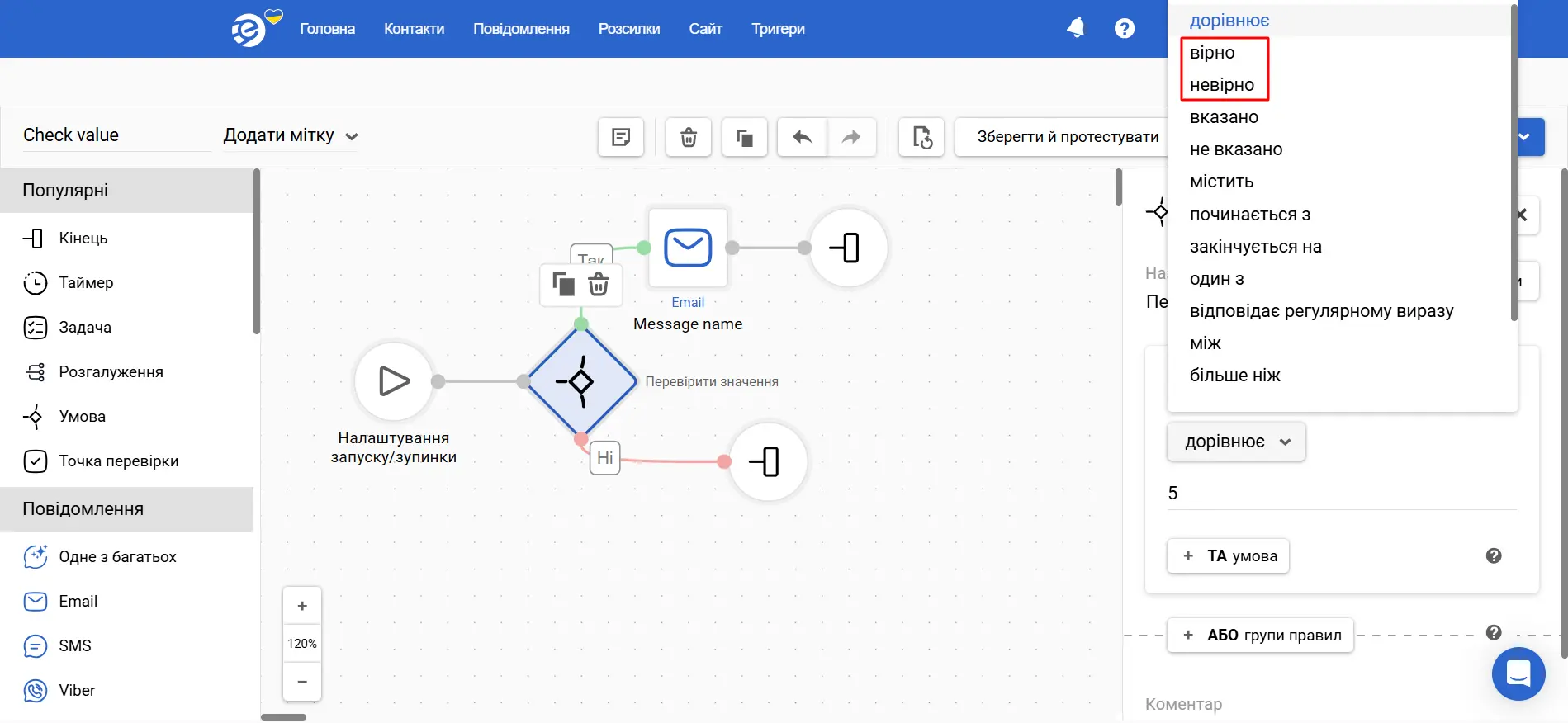This screenshot has width=1568, height=723.
Task: Click the undo arrow in toolbar
Action: 802,137
